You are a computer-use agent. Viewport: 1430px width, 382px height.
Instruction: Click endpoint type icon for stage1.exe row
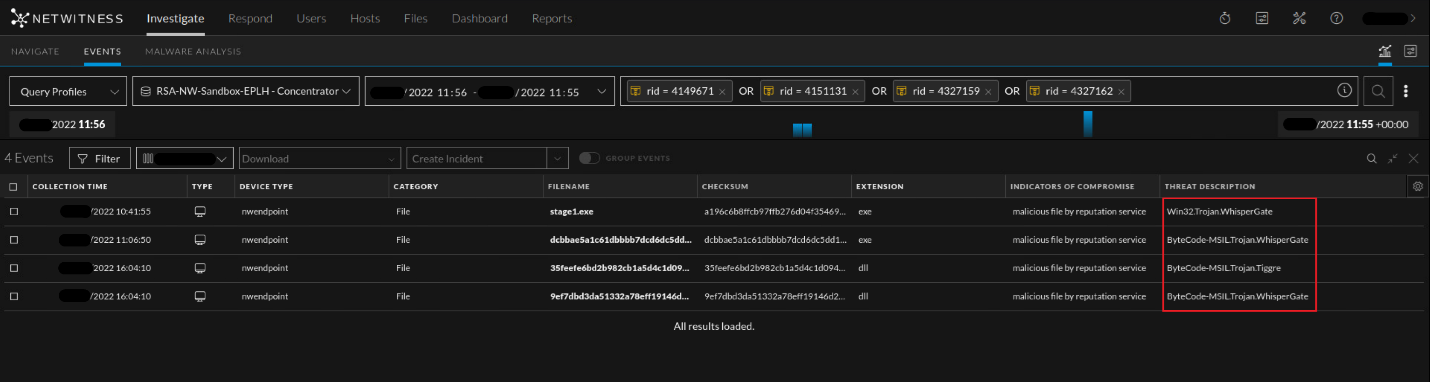coord(200,212)
